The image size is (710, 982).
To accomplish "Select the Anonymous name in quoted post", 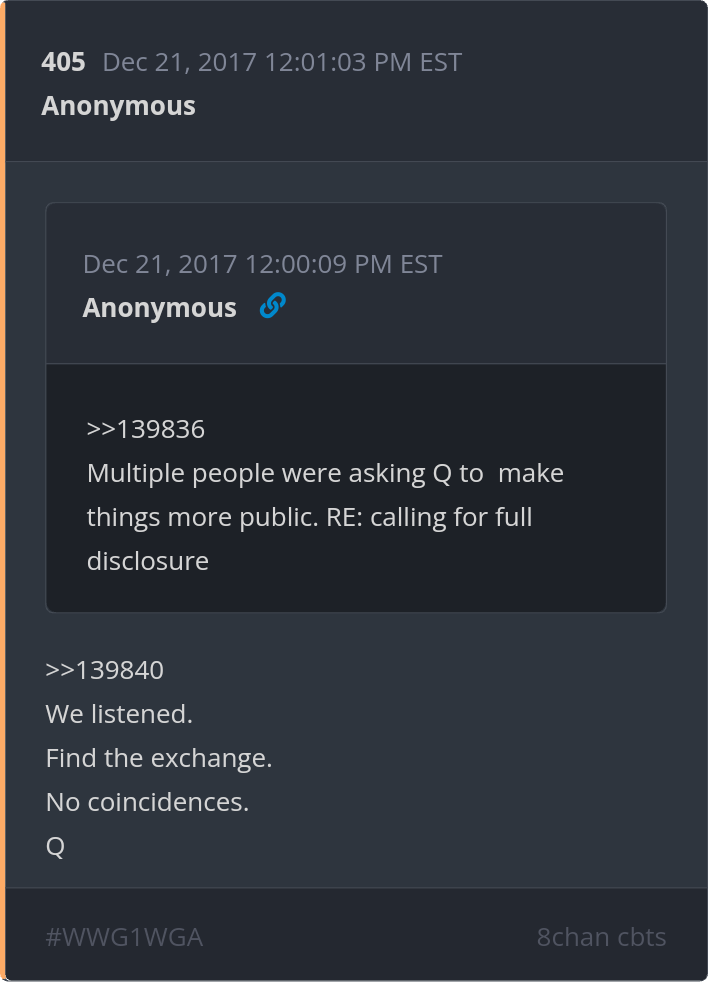I will point(159,308).
